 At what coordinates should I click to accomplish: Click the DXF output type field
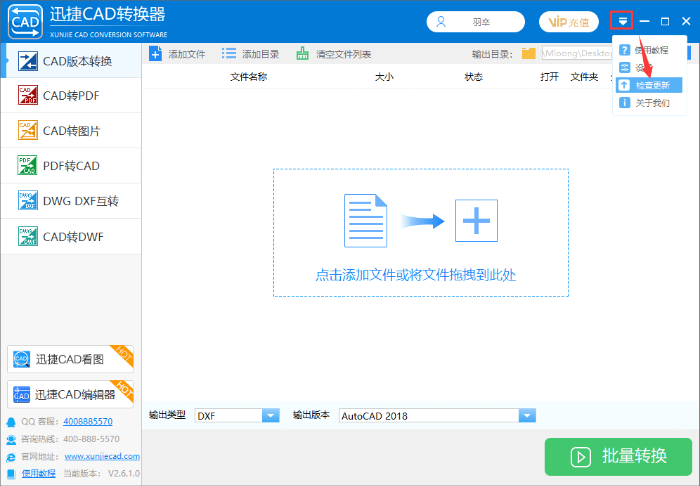tap(229, 415)
